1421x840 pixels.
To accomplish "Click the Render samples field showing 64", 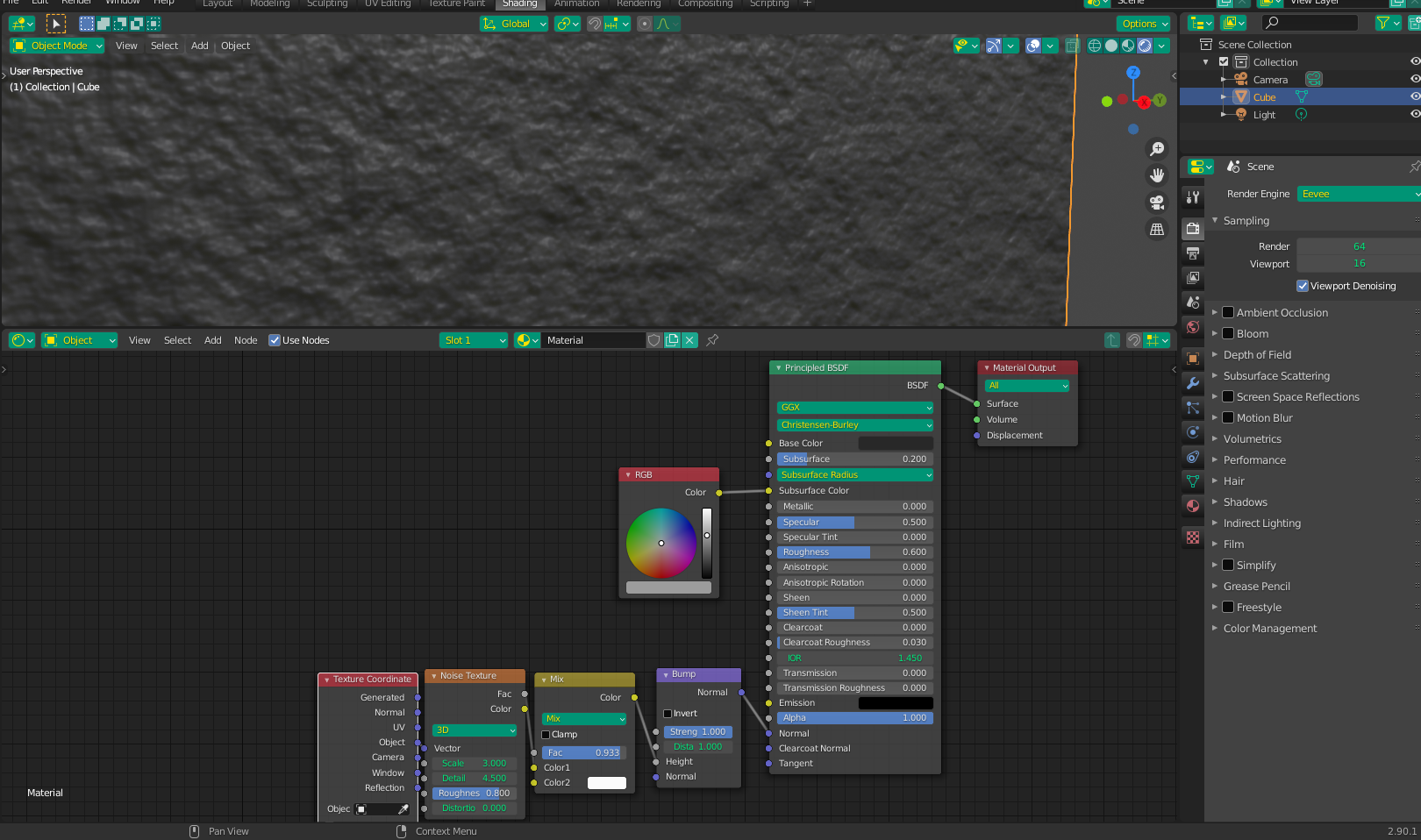I will (x=1359, y=246).
